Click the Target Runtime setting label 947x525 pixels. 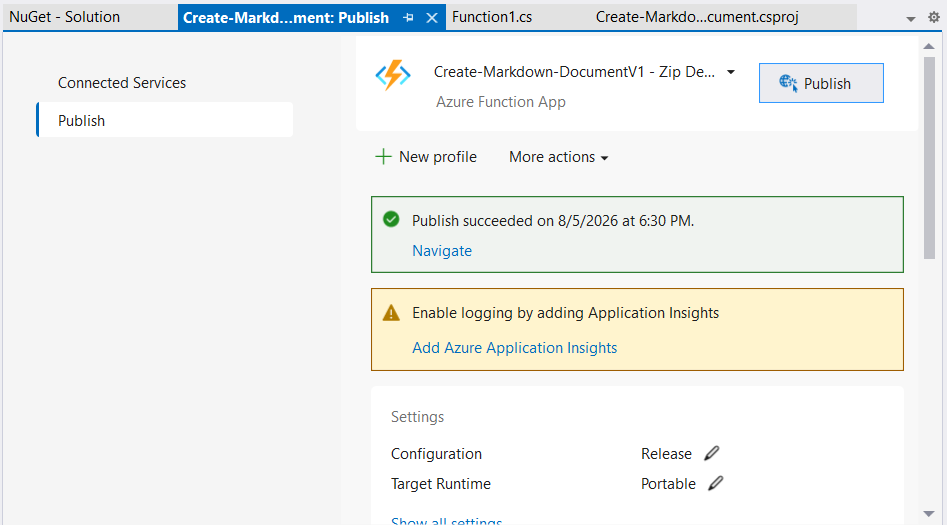(440, 484)
